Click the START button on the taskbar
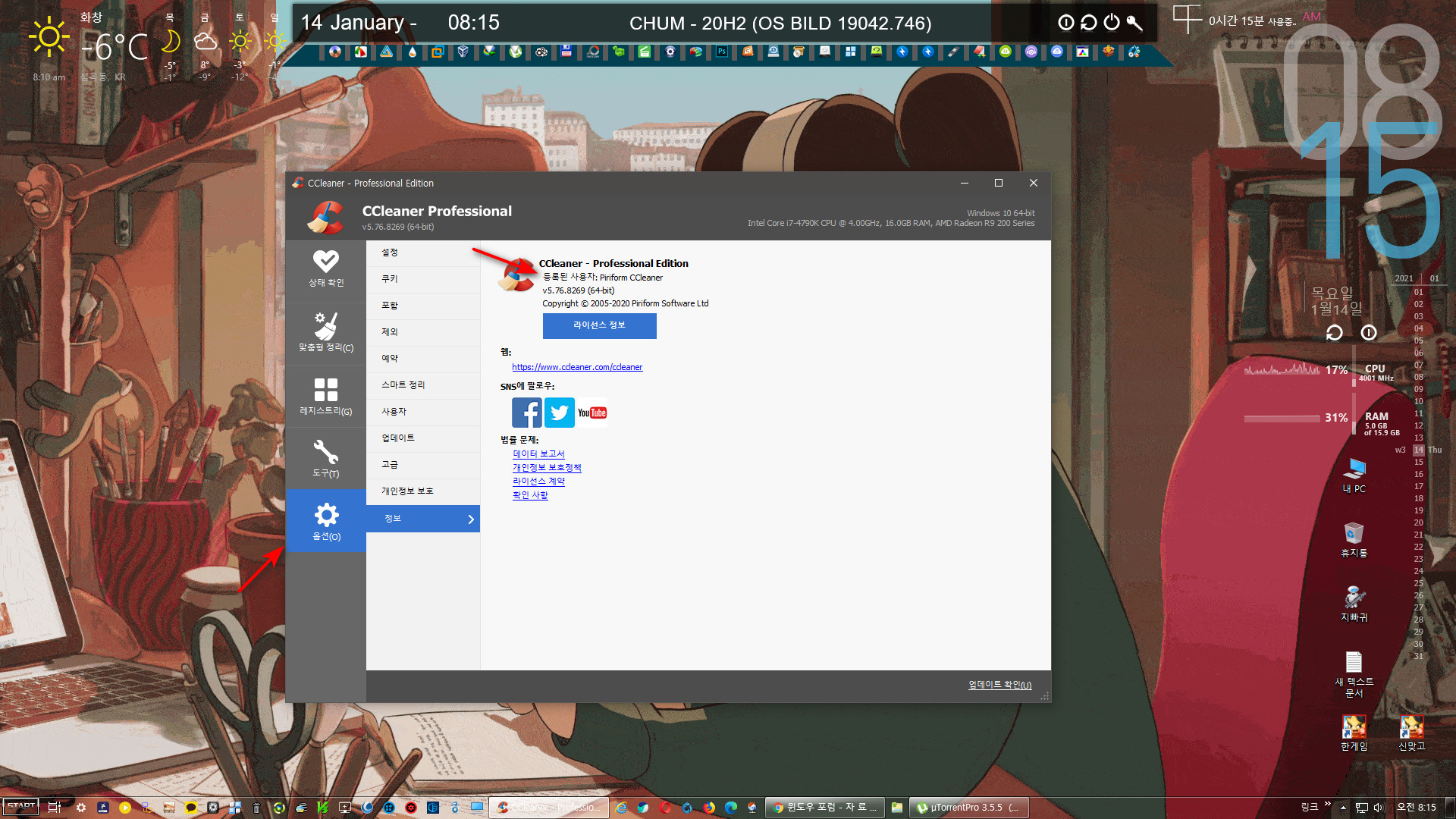Image resolution: width=1456 pixels, height=819 pixels. [21, 807]
